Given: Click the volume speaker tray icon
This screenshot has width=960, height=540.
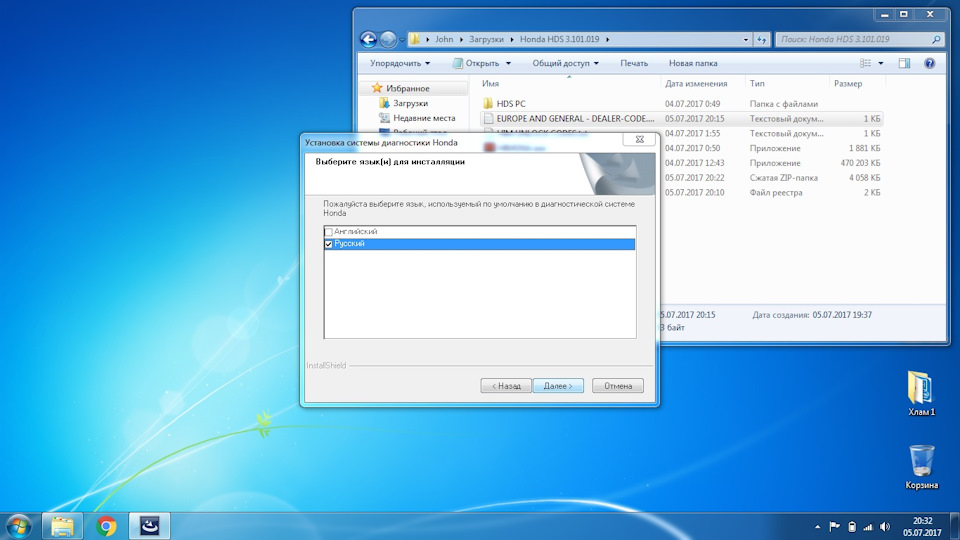Looking at the screenshot, I should pos(885,527).
